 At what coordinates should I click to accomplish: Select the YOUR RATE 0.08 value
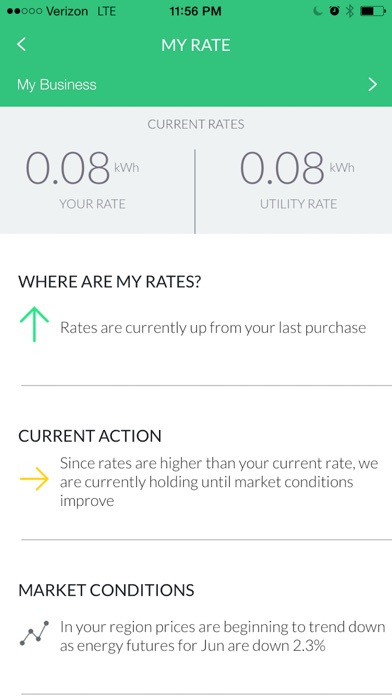(67, 169)
